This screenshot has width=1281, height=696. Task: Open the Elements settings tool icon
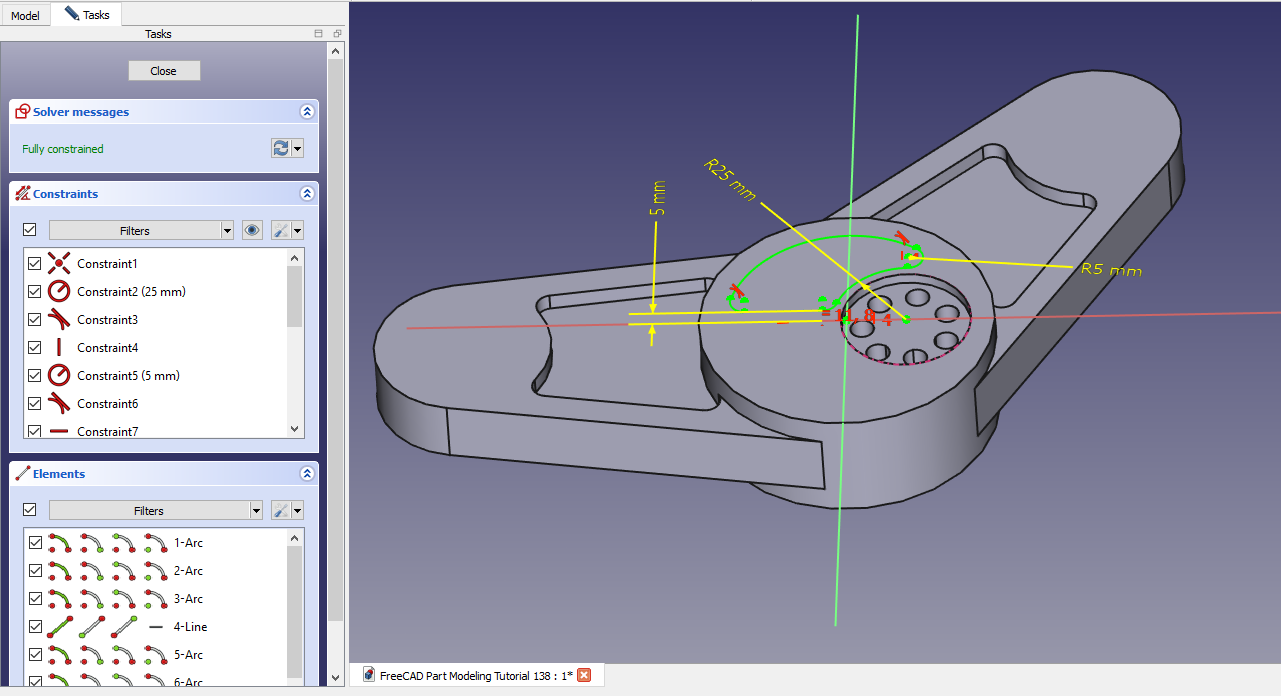pyautogui.click(x=282, y=510)
